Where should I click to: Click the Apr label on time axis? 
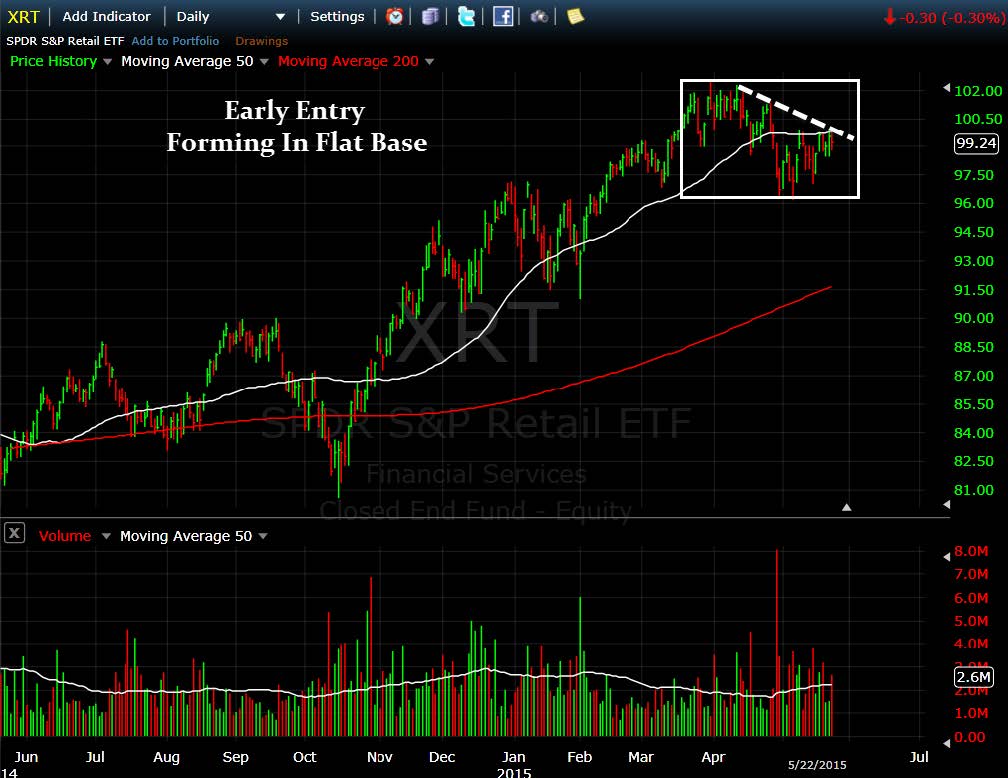(713, 757)
